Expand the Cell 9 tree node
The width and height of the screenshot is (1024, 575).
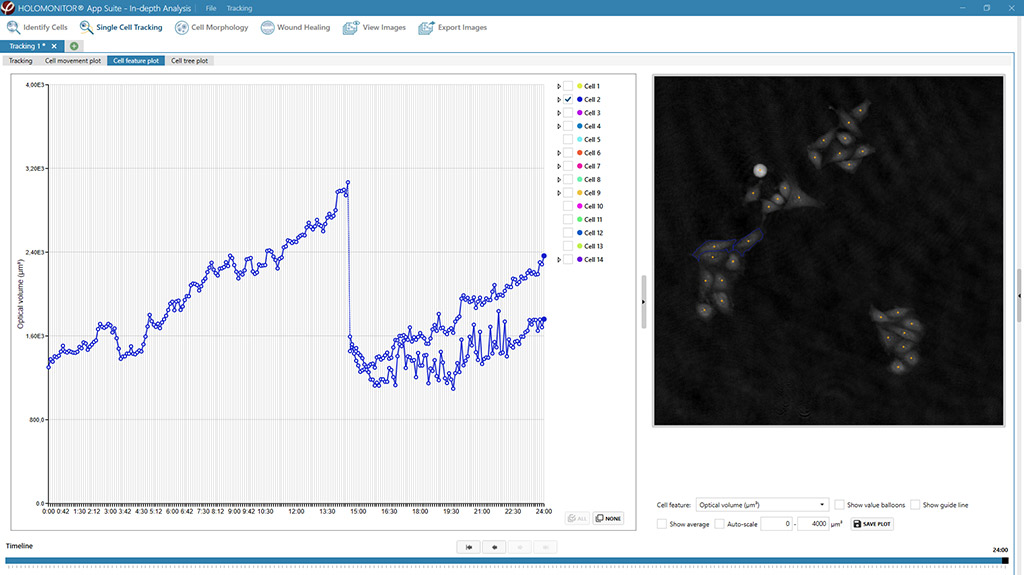[x=559, y=193]
